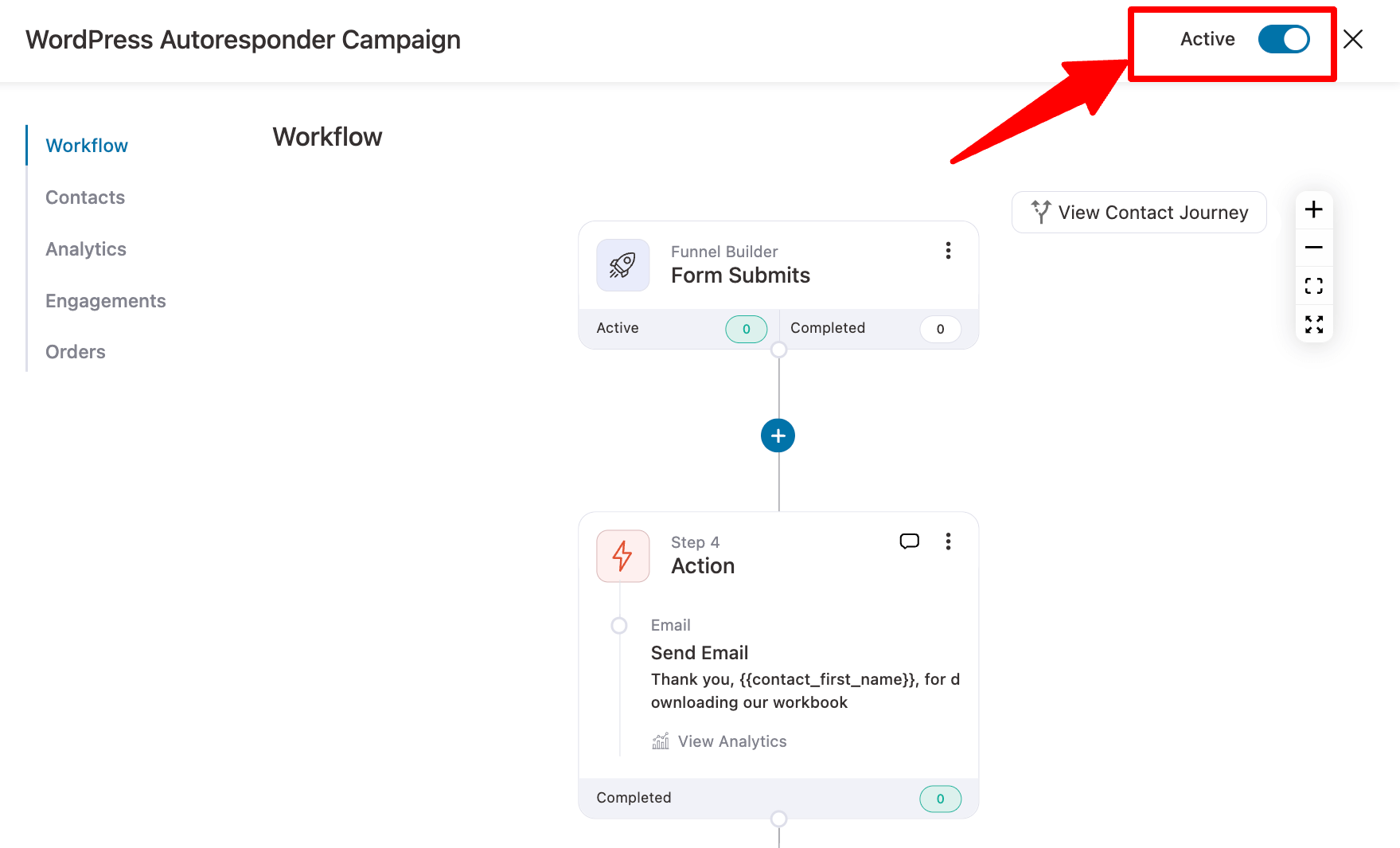This screenshot has height=848, width=1400.
Task: Zoom out the workflow canvas
Action: pyautogui.click(x=1314, y=248)
